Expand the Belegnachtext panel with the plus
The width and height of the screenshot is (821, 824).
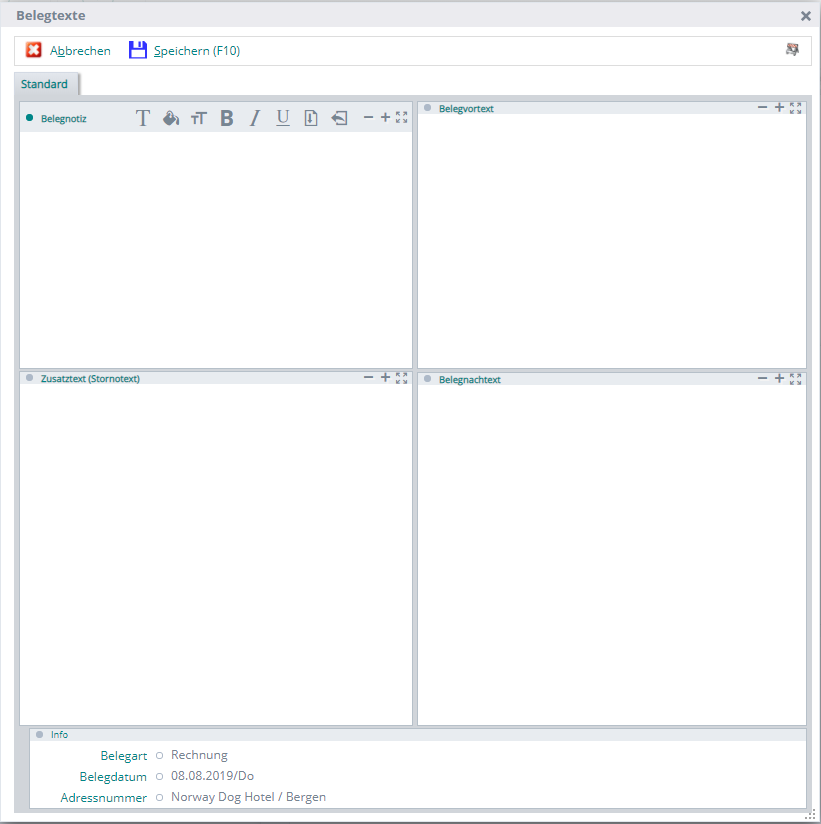(779, 378)
